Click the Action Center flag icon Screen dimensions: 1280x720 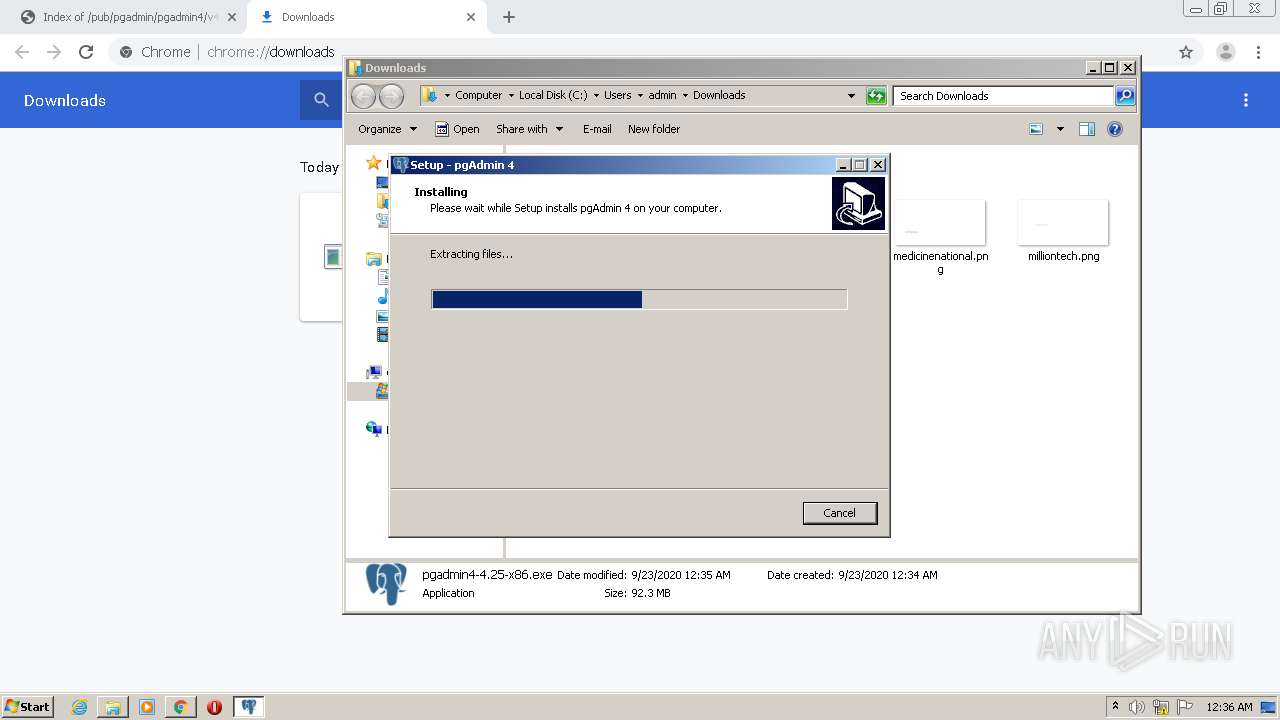[x=1184, y=707]
